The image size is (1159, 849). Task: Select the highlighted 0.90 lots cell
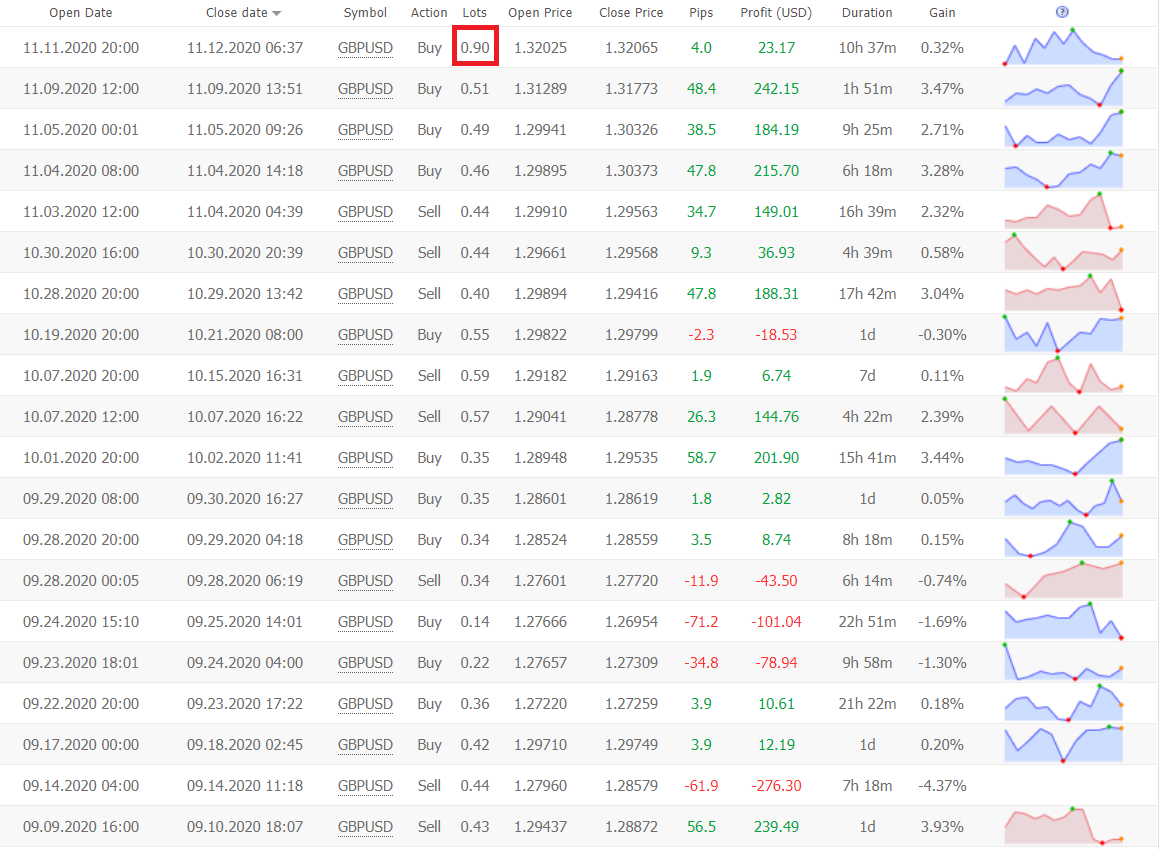click(475, 48)
